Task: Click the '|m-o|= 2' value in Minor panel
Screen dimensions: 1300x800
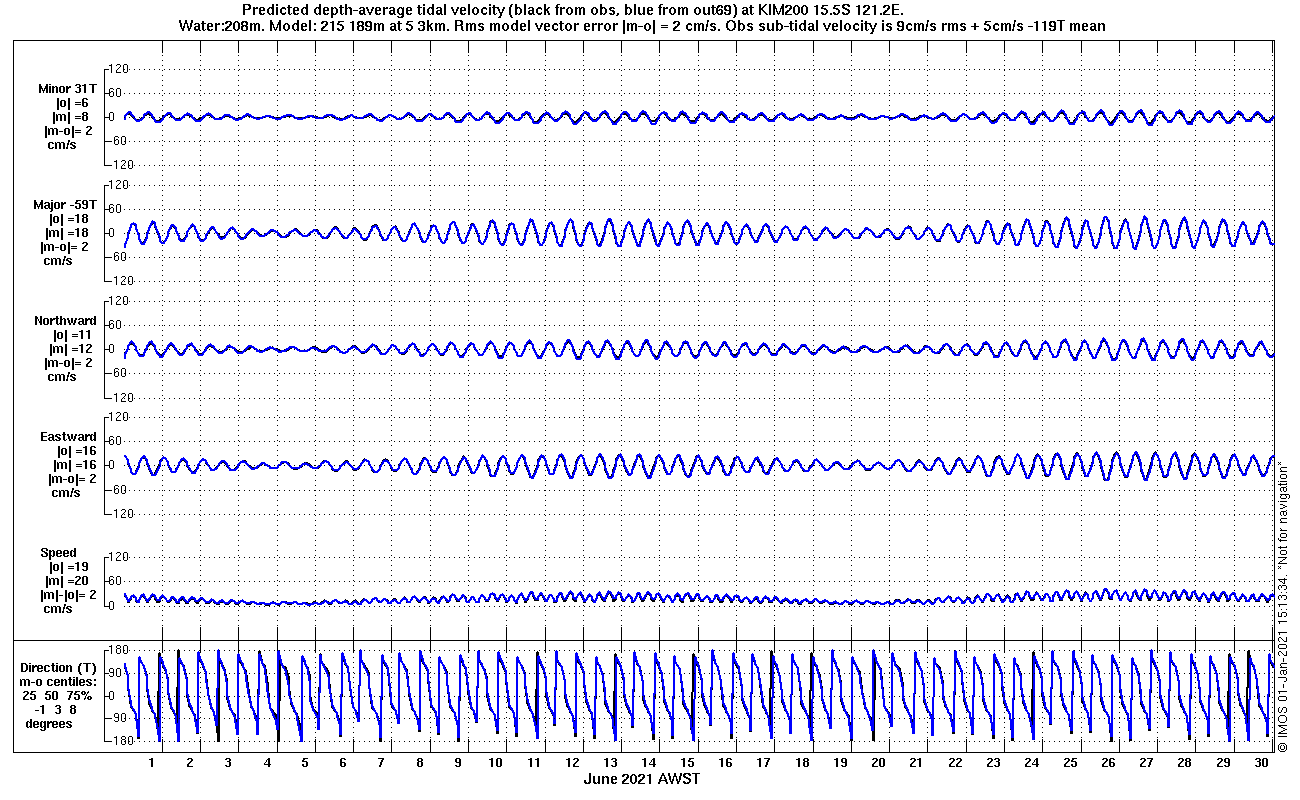Action: pos(68,131)
